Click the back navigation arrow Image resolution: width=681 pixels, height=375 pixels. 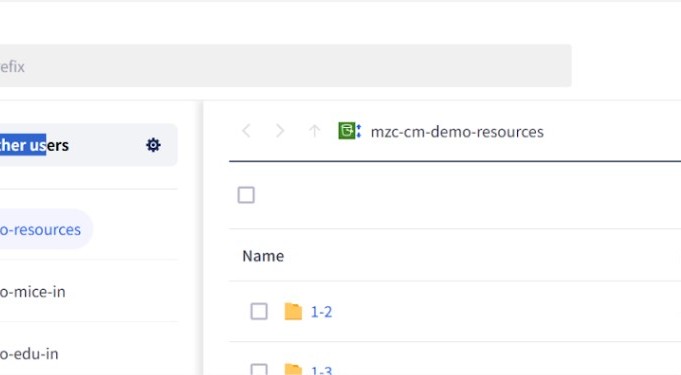pos(246,131)
